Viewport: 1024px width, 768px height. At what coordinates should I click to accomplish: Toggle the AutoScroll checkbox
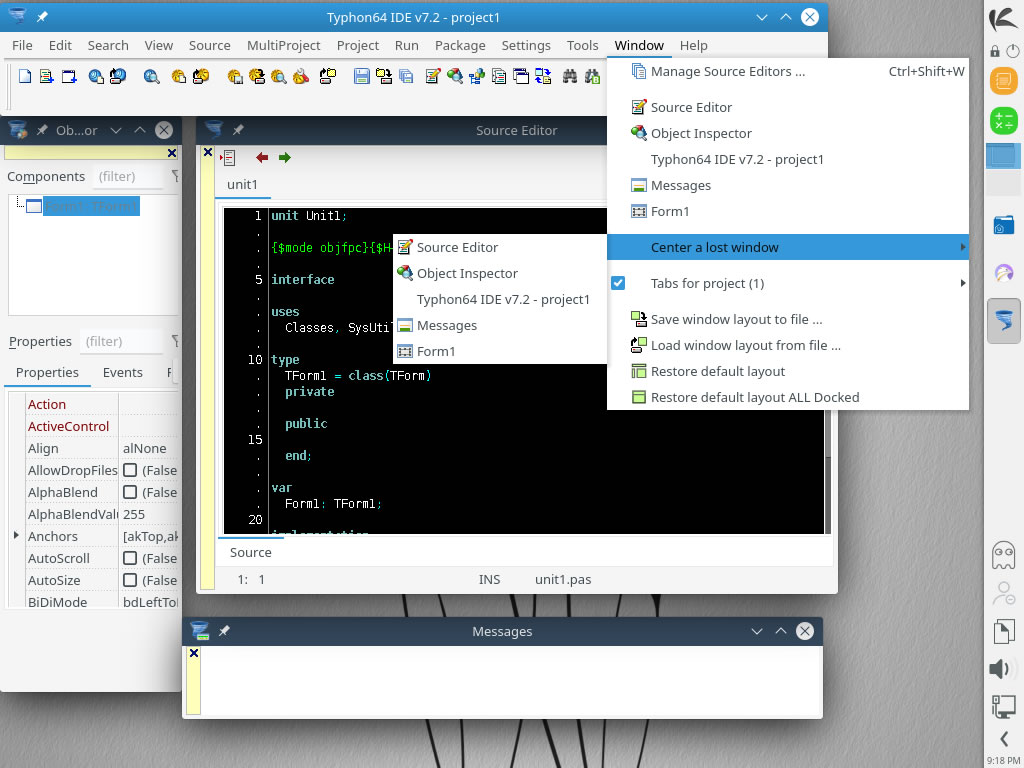tap(130, 558)
